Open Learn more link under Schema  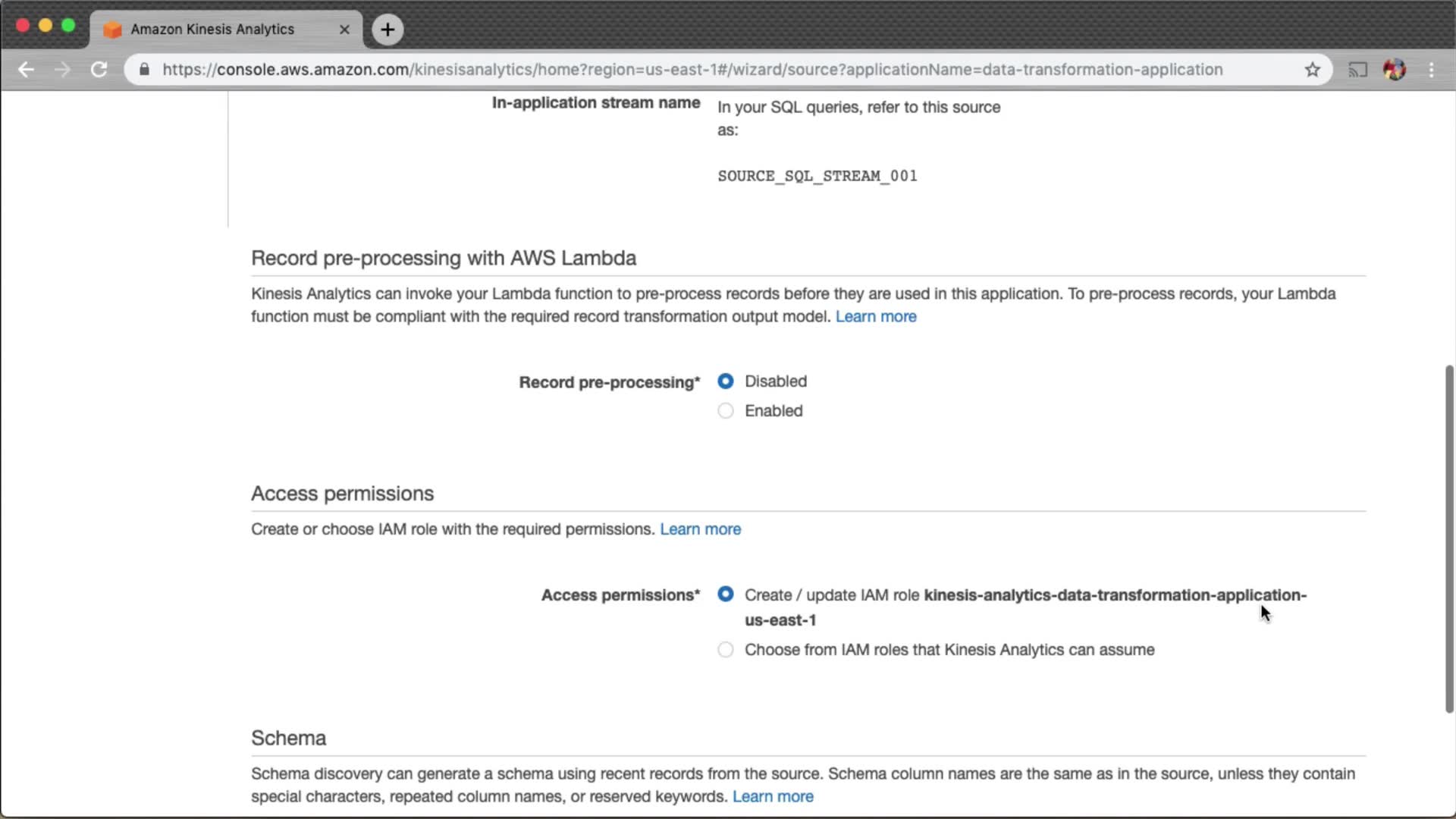772,797
